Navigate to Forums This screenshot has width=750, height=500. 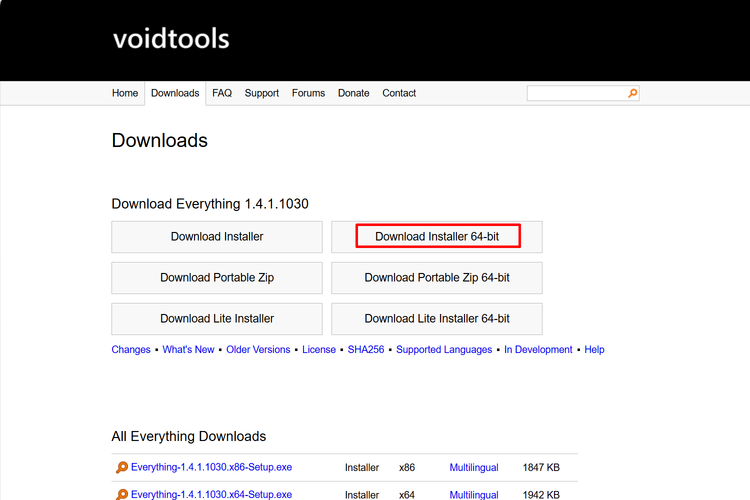308,93
